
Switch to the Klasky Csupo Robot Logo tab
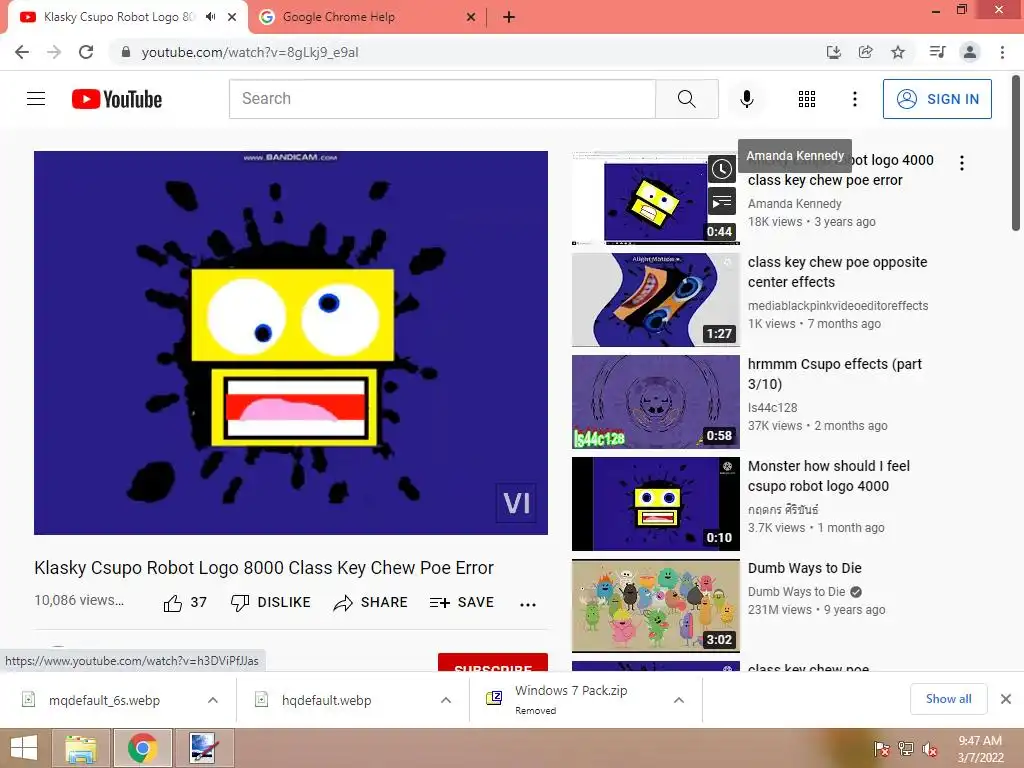click(x=118, y=17)
